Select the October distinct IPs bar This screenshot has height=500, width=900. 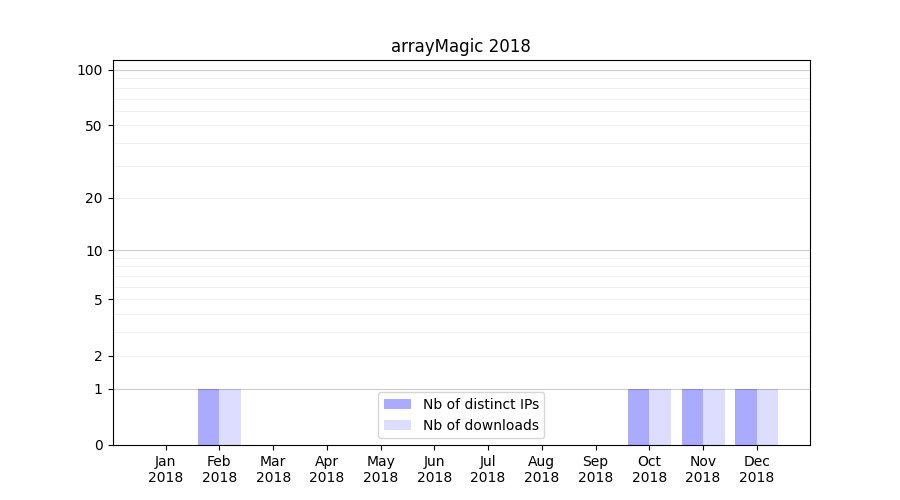[638, 417]
